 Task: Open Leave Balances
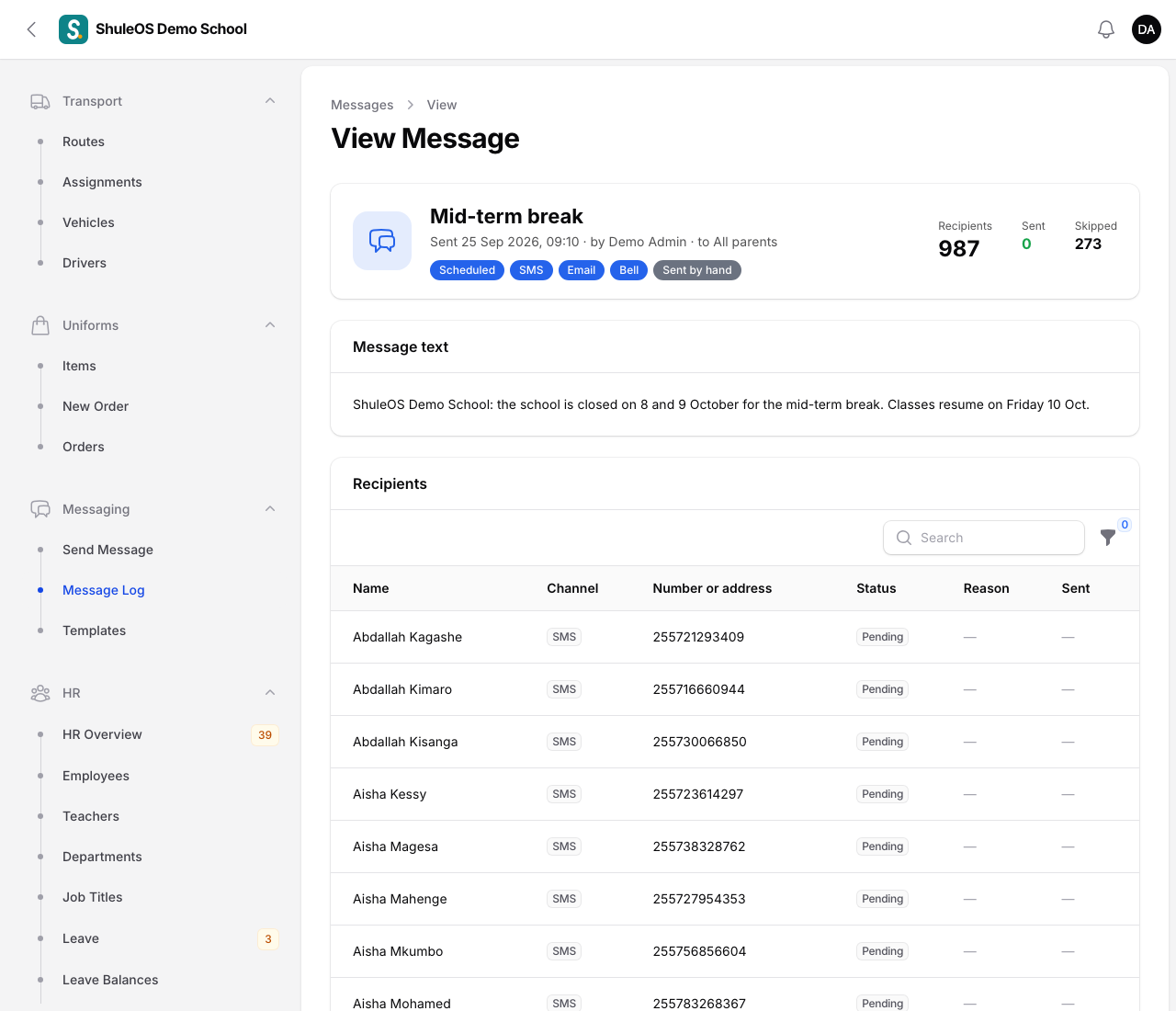coord(110,980)
